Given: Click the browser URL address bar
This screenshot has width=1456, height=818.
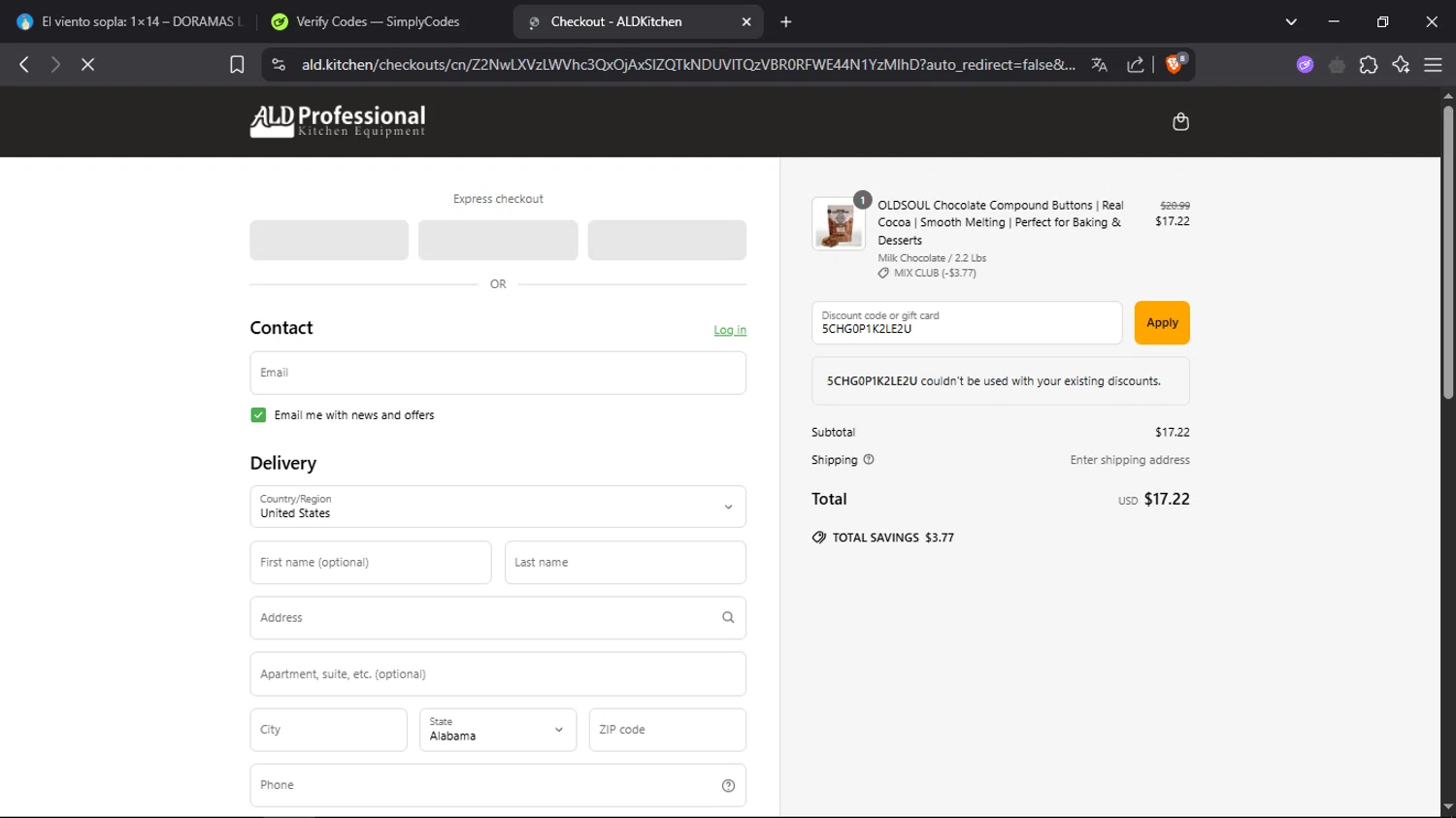Looking at the screenshot, I should [x=688, y=64].
